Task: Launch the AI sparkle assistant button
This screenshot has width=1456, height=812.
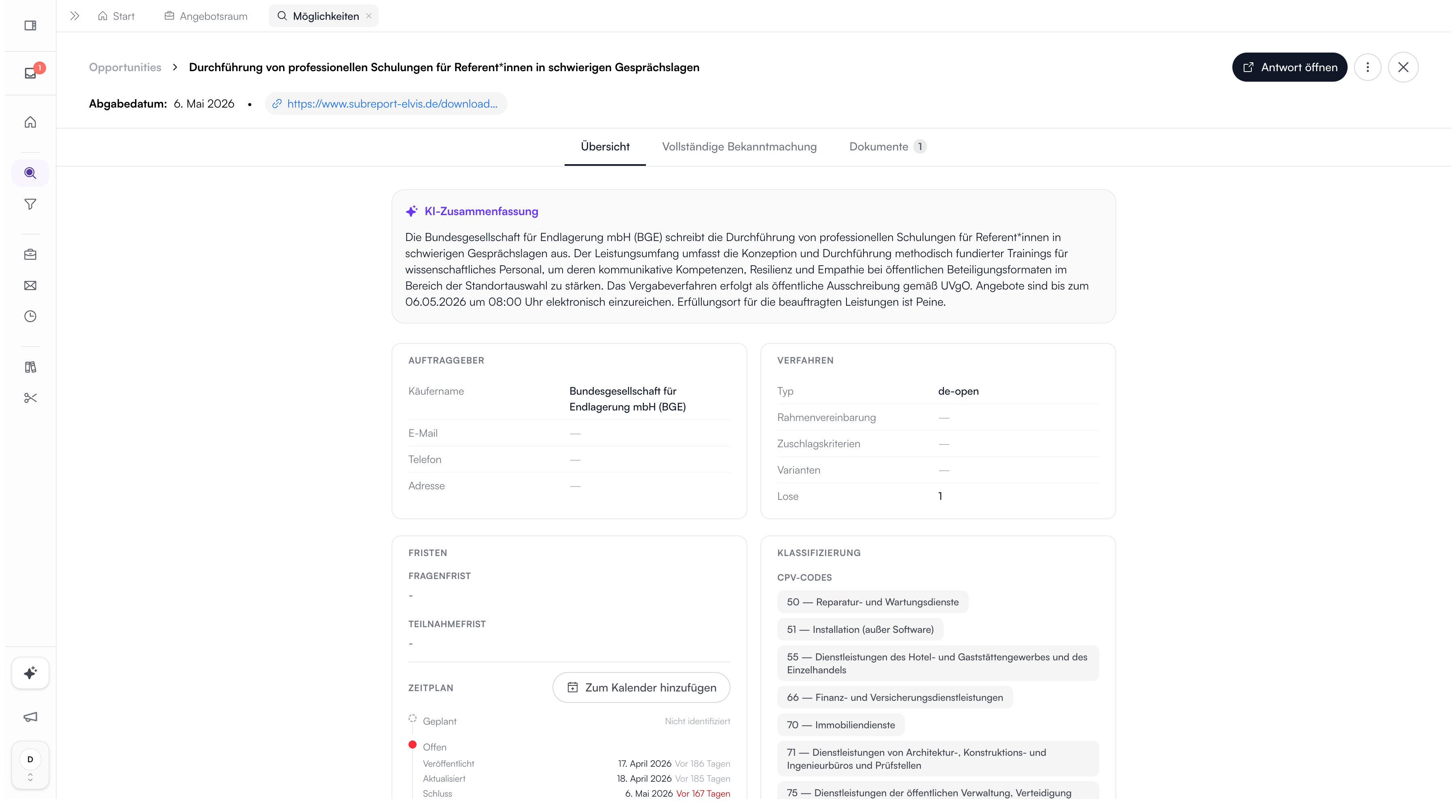Action: [x=30, y=673]
